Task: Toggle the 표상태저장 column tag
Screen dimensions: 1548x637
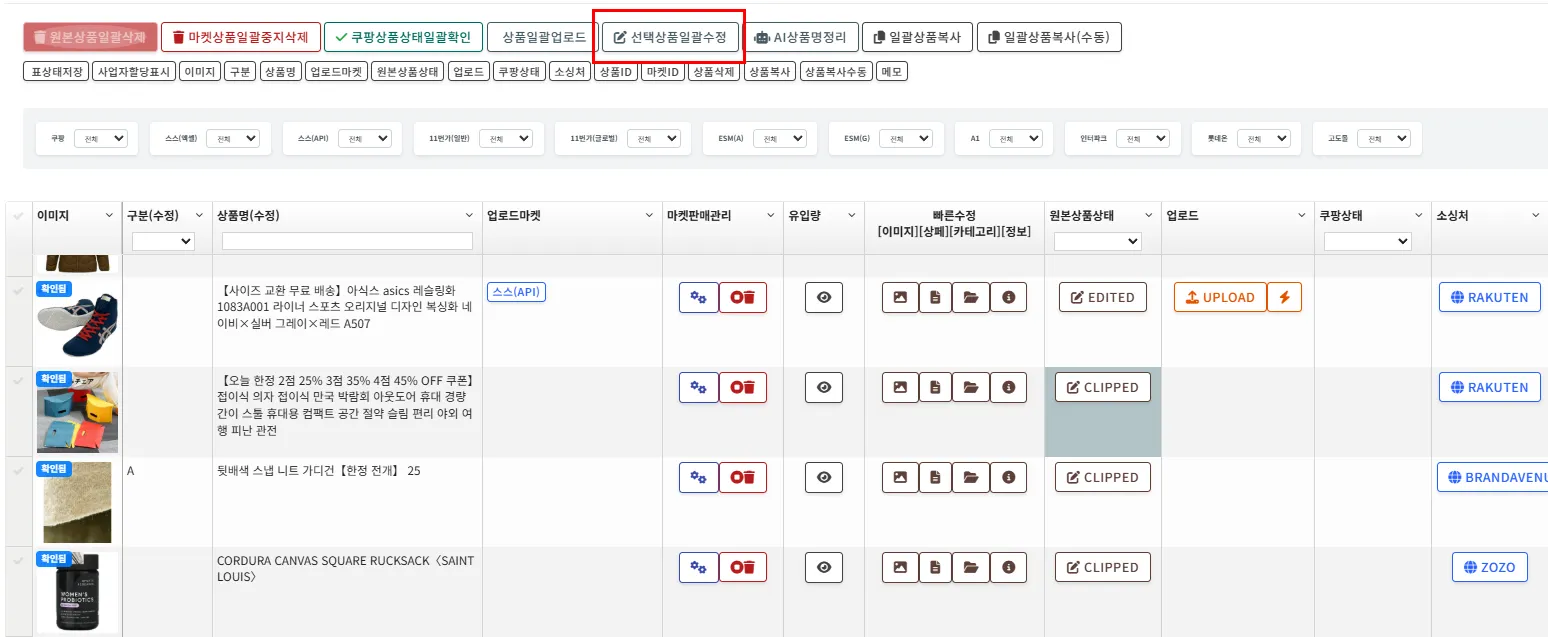Action: click(55, 72)
